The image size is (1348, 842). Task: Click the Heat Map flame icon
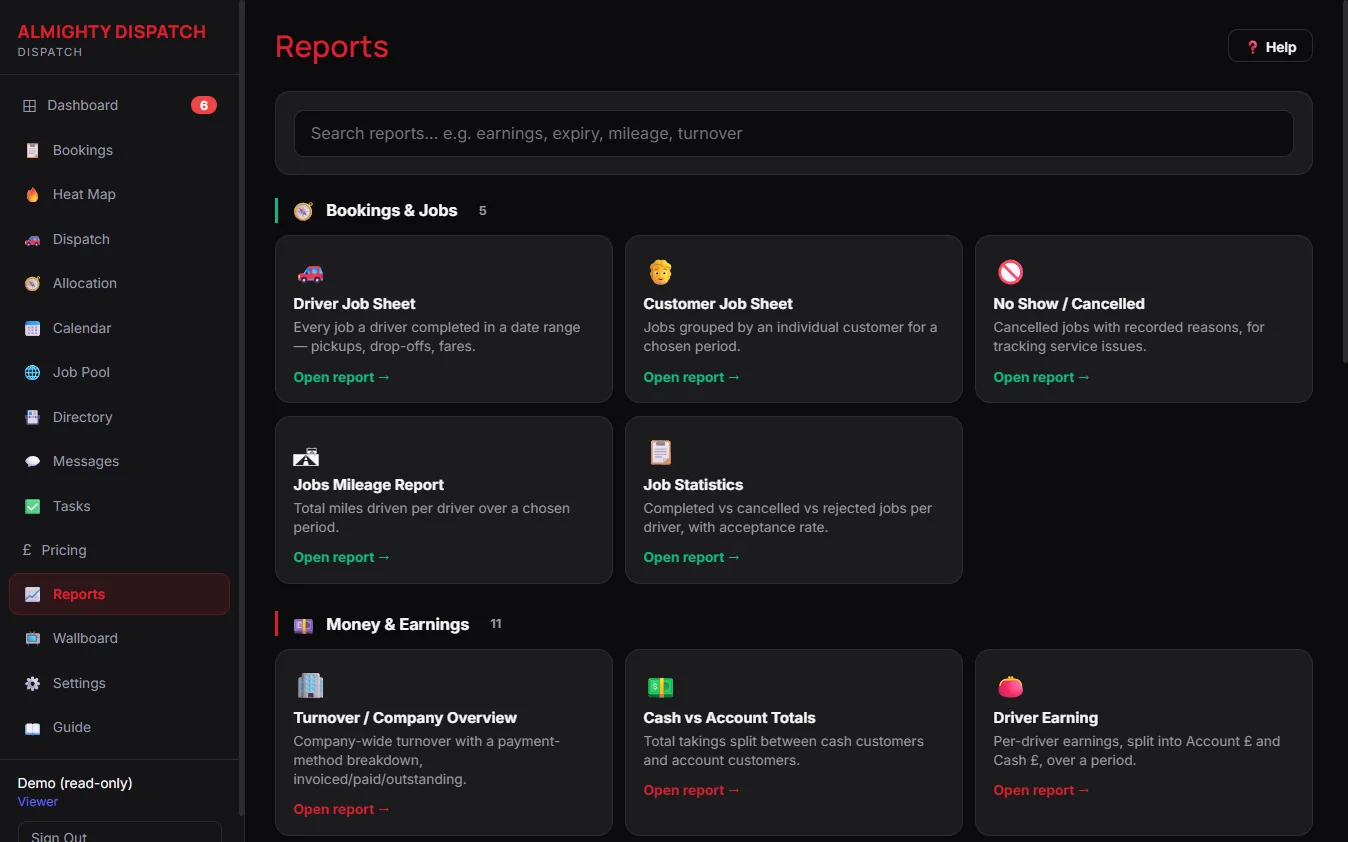[33, 195]
